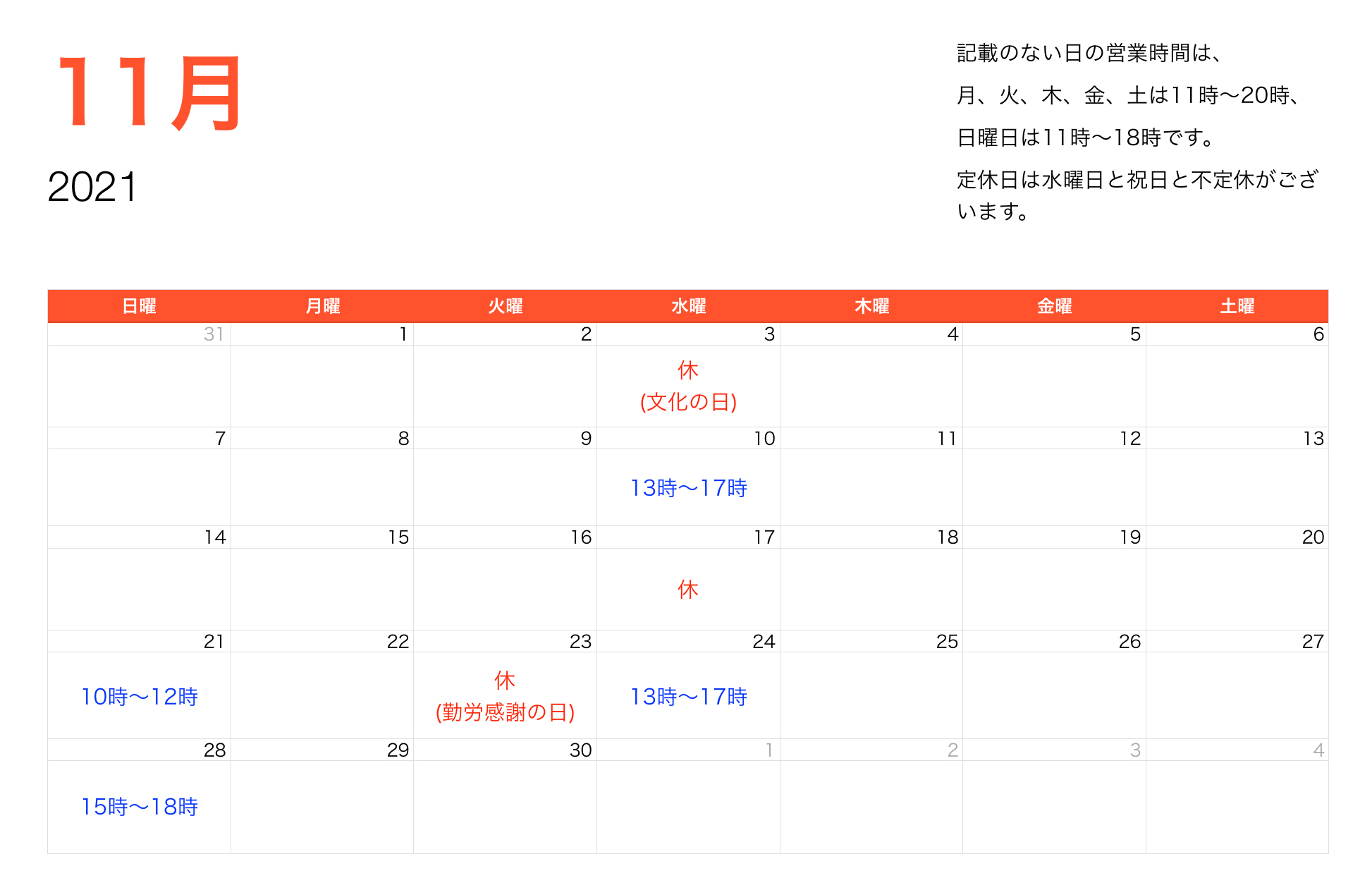Screen dimensions: 1372x890
Task: Click date number 20 in 土曜 column
Action: click(x=1313, y=537)
